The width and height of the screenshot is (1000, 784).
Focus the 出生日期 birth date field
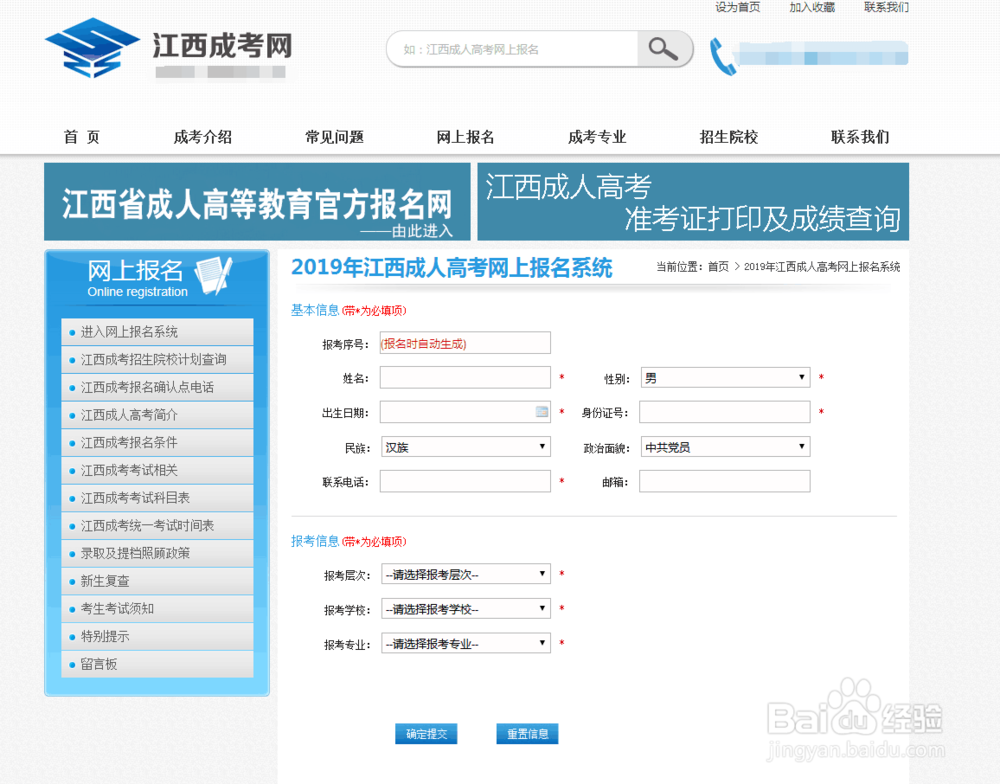click(x=465, y=411)
